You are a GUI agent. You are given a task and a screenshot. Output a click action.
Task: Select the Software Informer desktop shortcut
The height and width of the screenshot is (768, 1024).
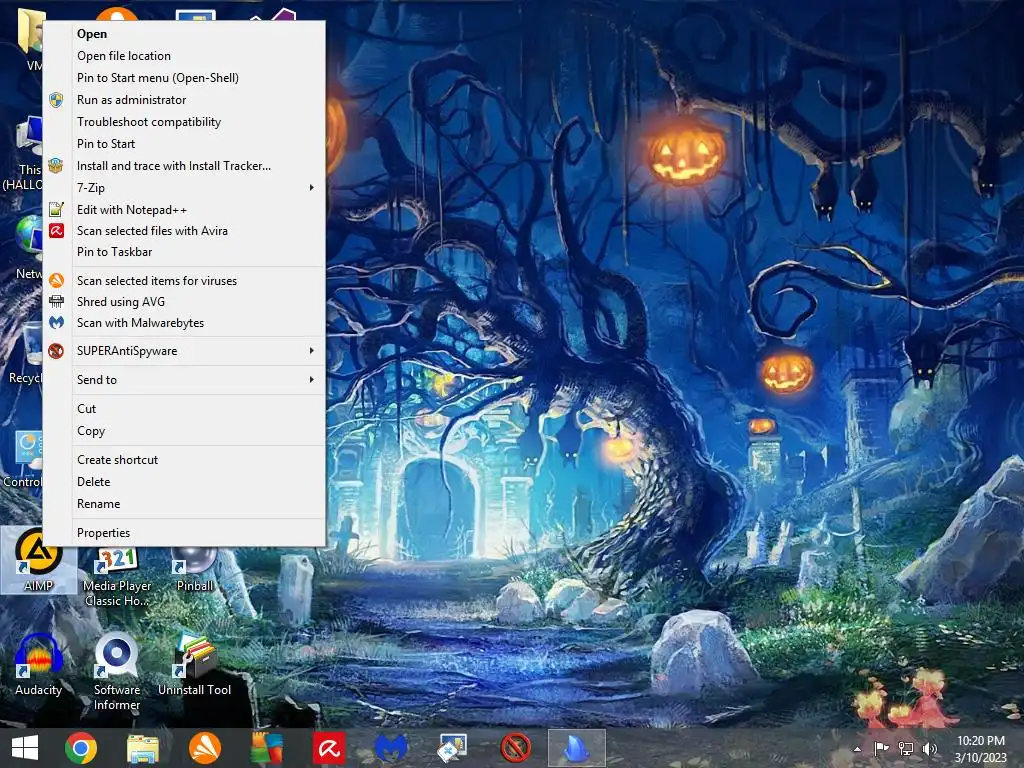click(117, 672)
